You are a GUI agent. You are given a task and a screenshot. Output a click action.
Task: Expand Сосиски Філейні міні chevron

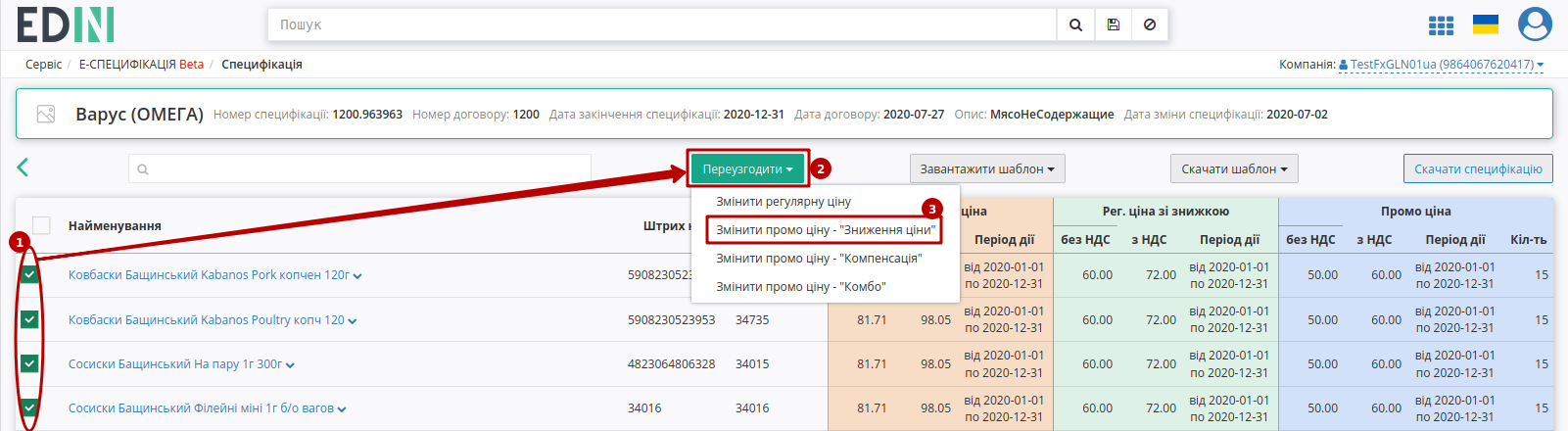click(x=342, y=409)
